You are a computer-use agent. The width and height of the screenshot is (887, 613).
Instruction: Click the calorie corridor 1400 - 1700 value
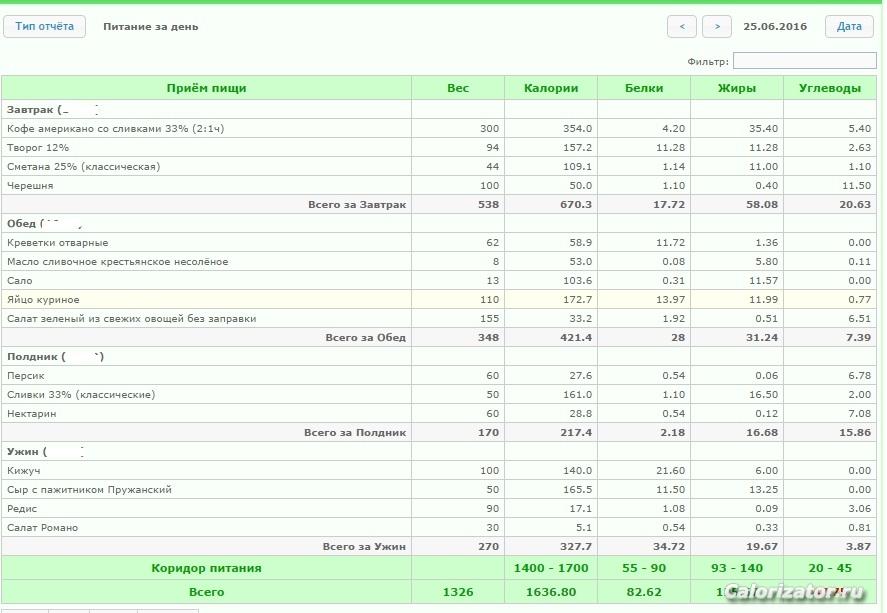coord(551,568)
